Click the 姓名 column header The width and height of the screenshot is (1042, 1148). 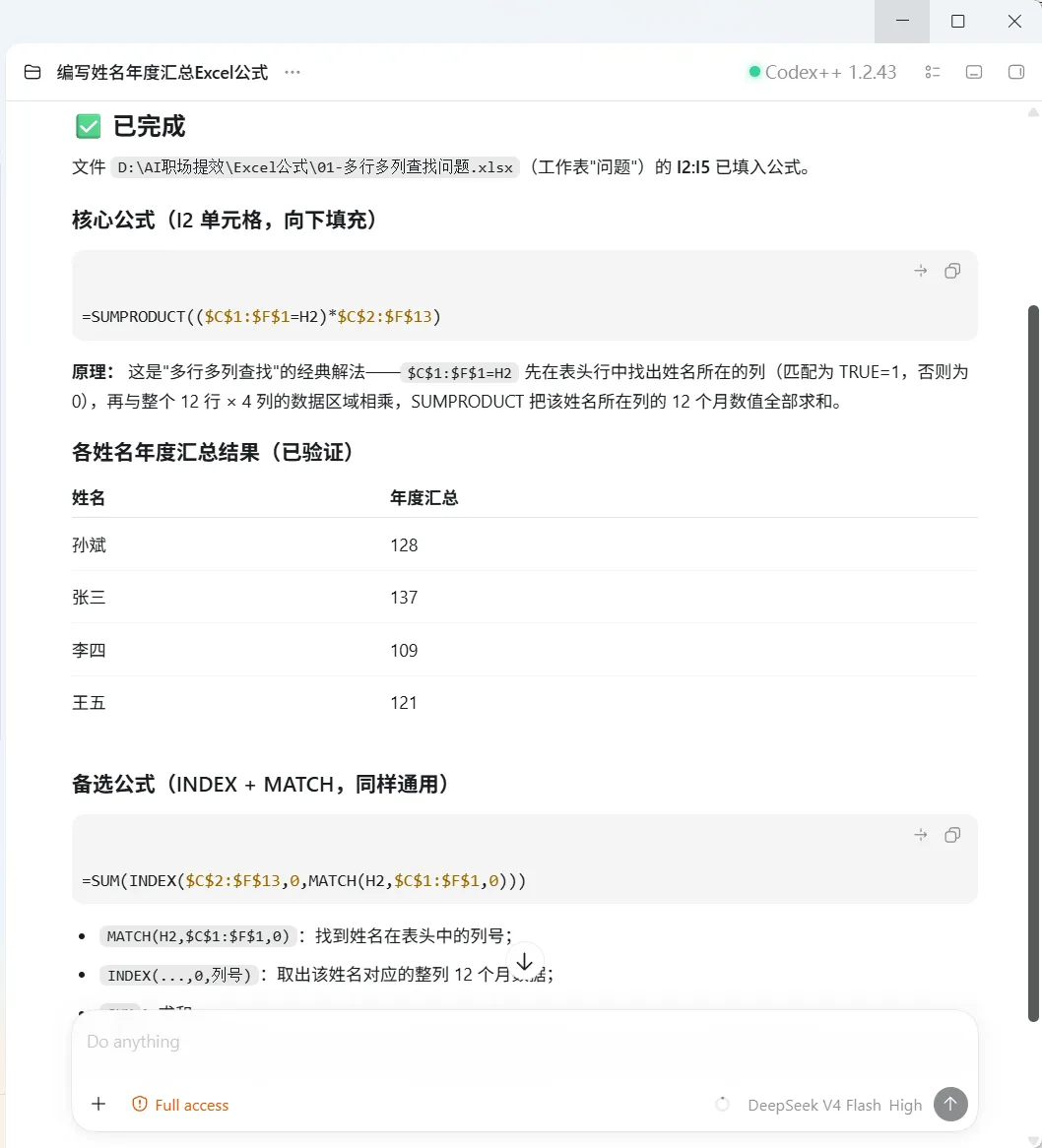point(89,498)
